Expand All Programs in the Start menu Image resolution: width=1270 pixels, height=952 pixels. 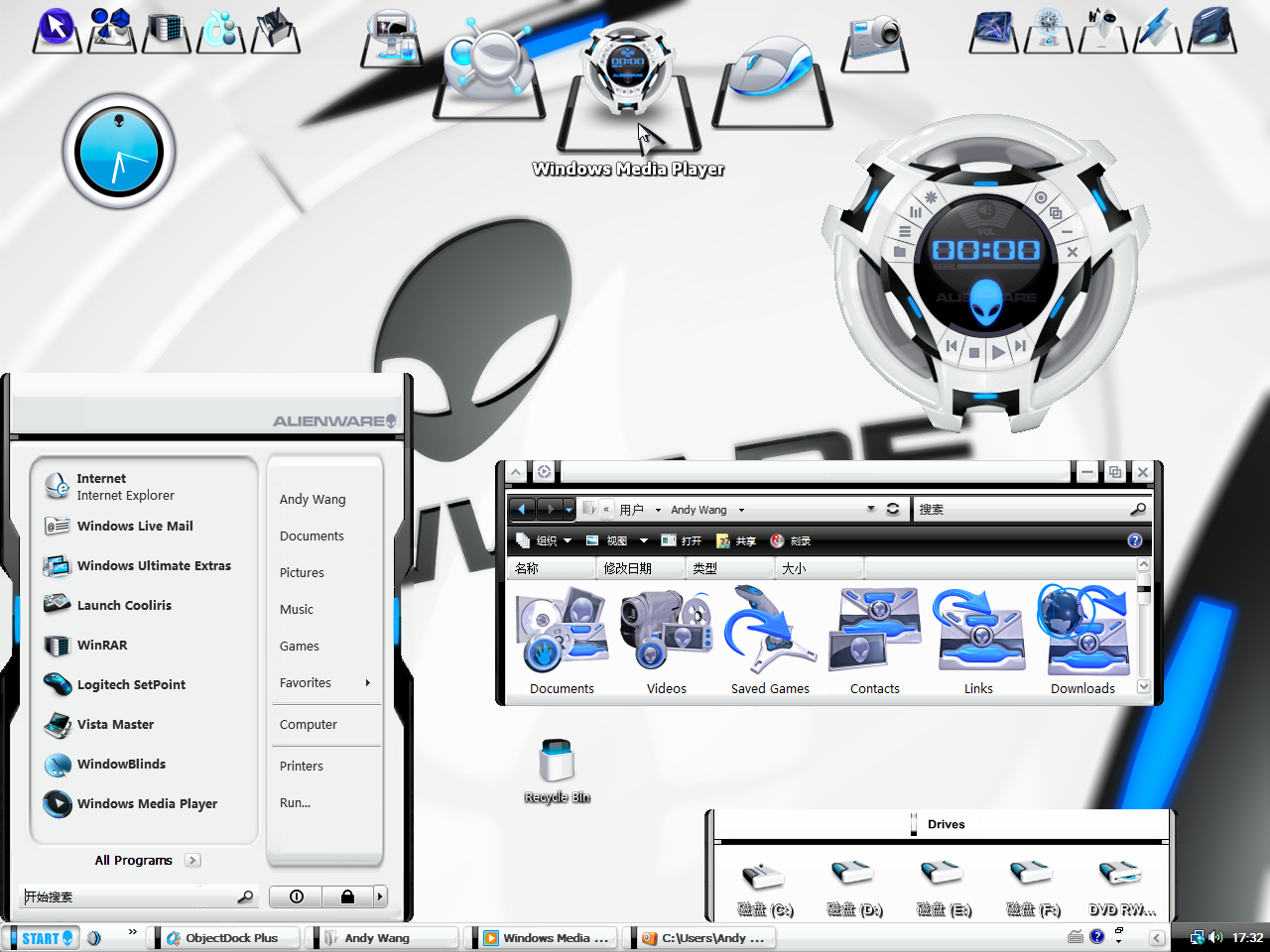147,860
